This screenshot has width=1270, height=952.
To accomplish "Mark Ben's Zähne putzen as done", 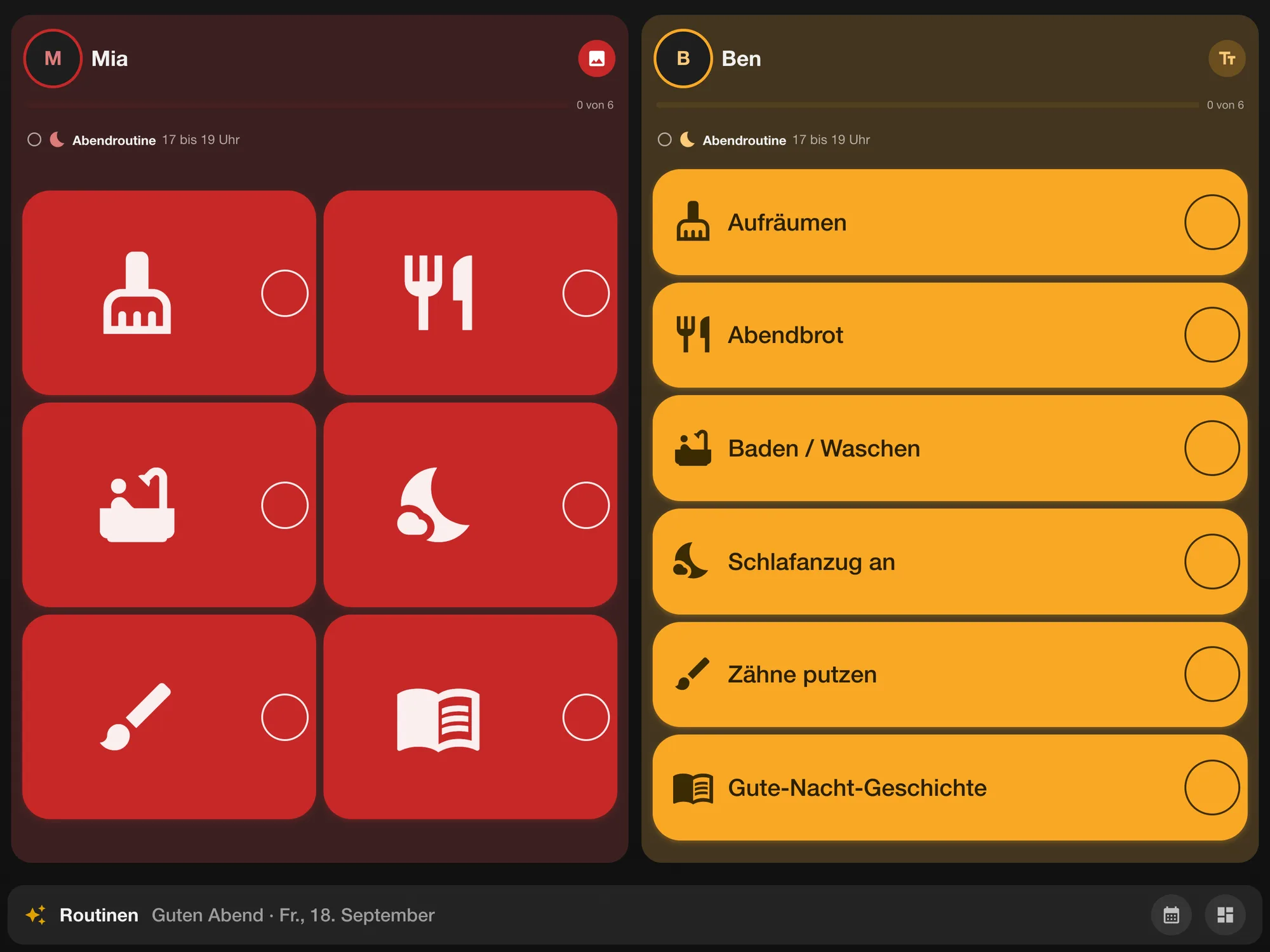I will [1212, 674].
